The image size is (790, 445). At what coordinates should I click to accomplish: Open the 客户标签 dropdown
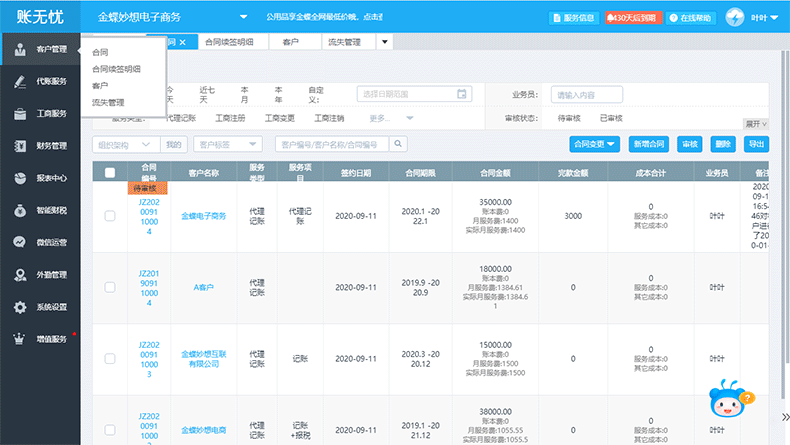228,145
